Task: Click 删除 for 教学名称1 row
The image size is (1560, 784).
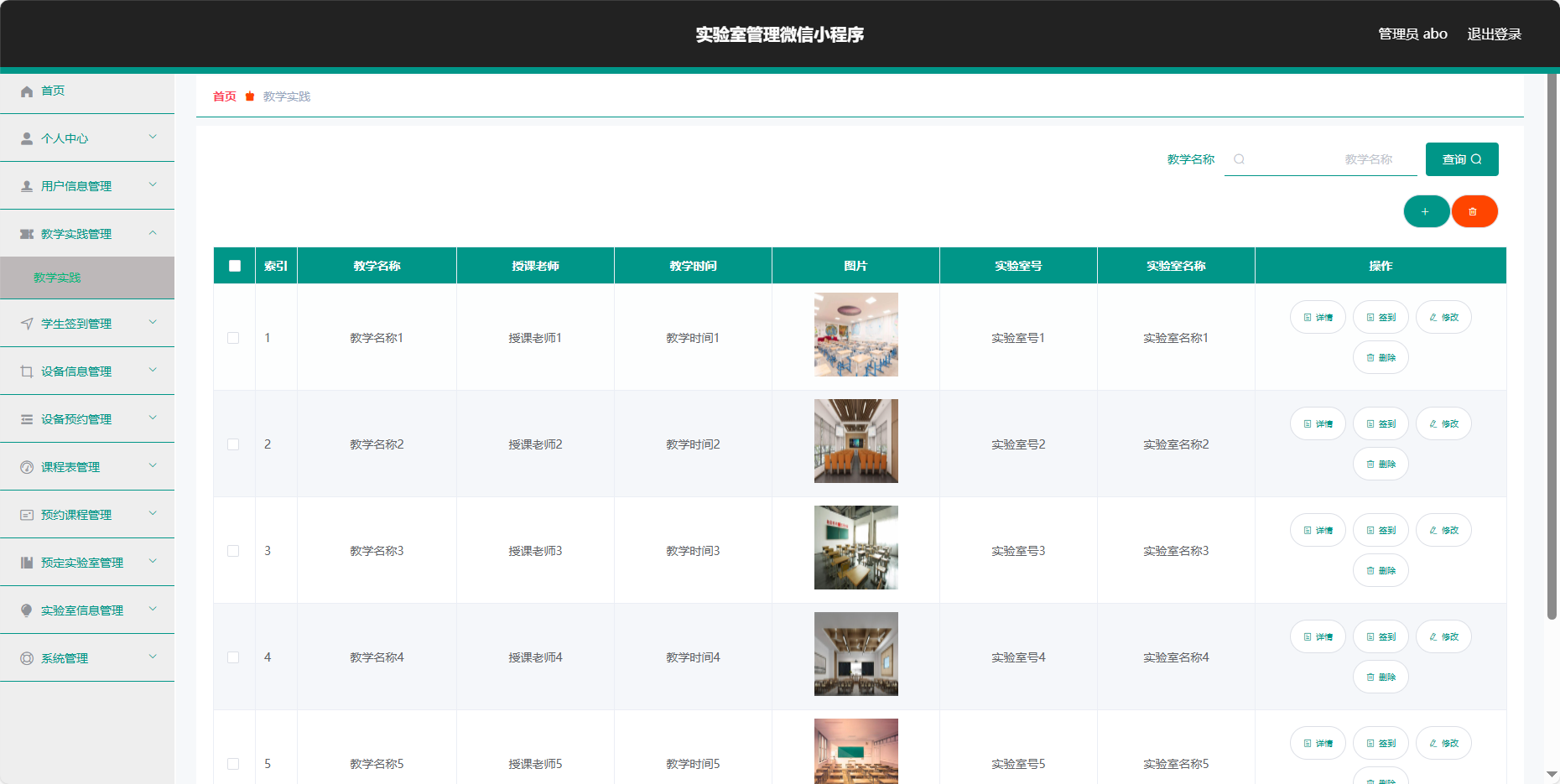Action: [1381, 357]
